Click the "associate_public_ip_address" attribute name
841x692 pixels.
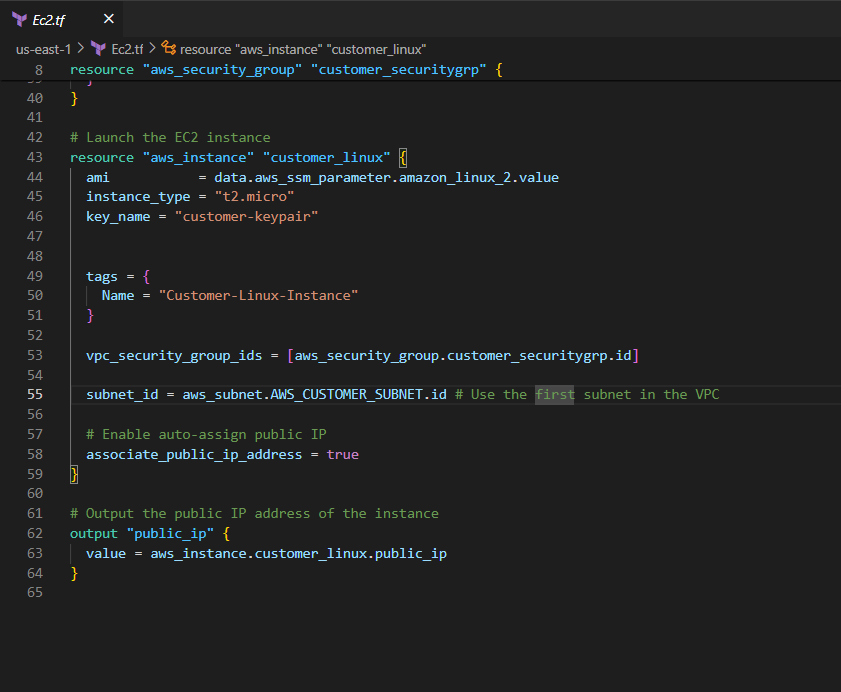click(194, 454)
